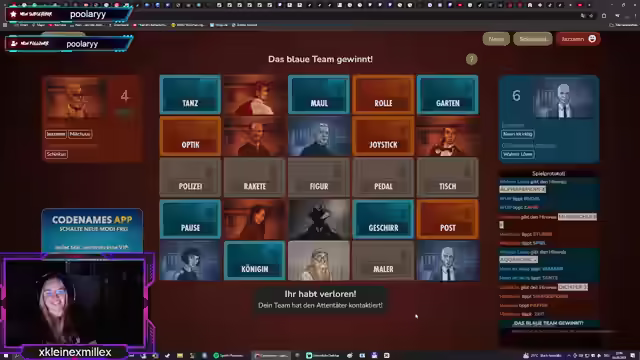Open the Windows Start button in taskbar
The width and height of the screenshot is (640, 360).
tap(6, 356)
